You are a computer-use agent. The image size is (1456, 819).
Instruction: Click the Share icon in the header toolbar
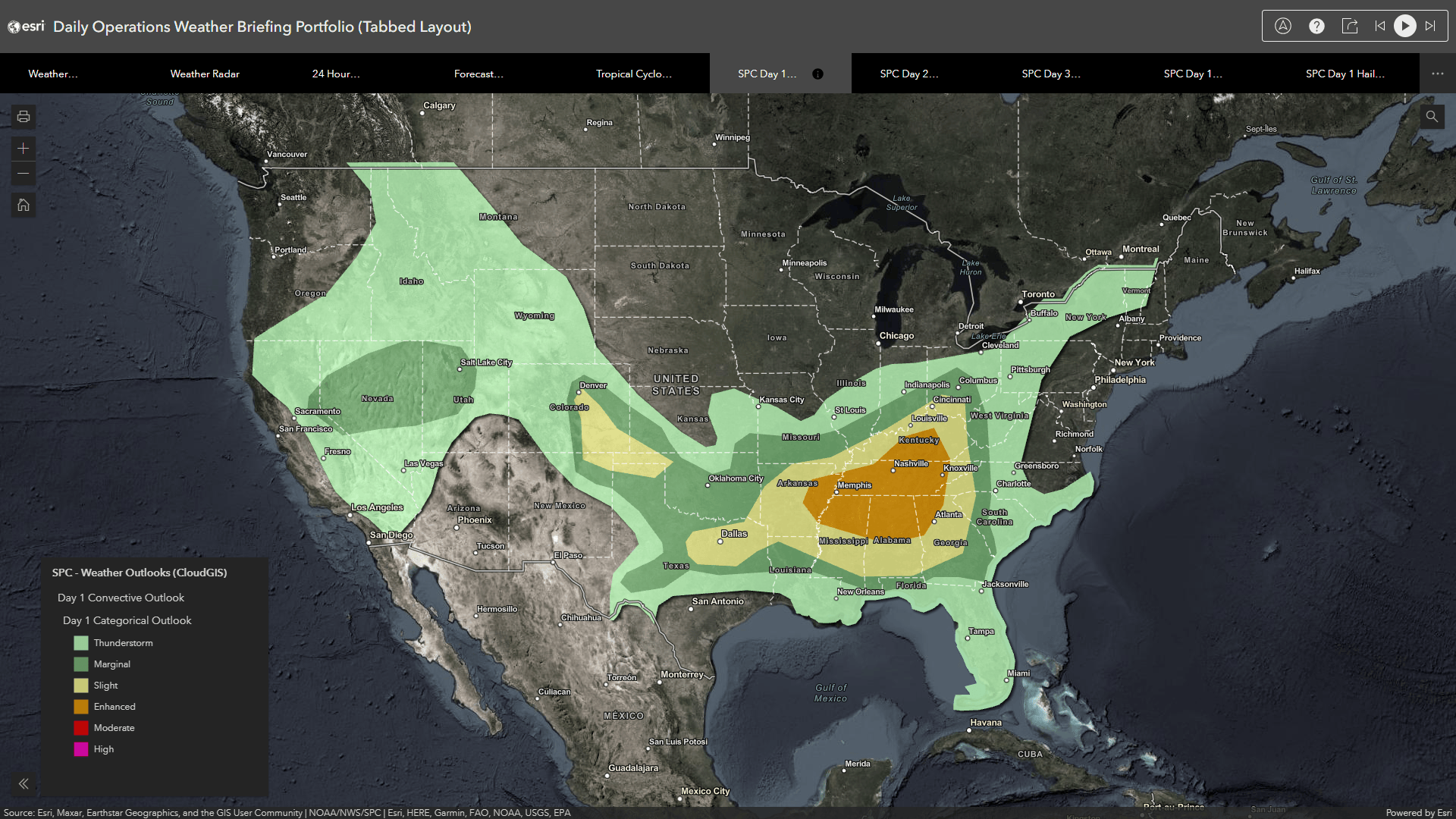pos(1350,25)
